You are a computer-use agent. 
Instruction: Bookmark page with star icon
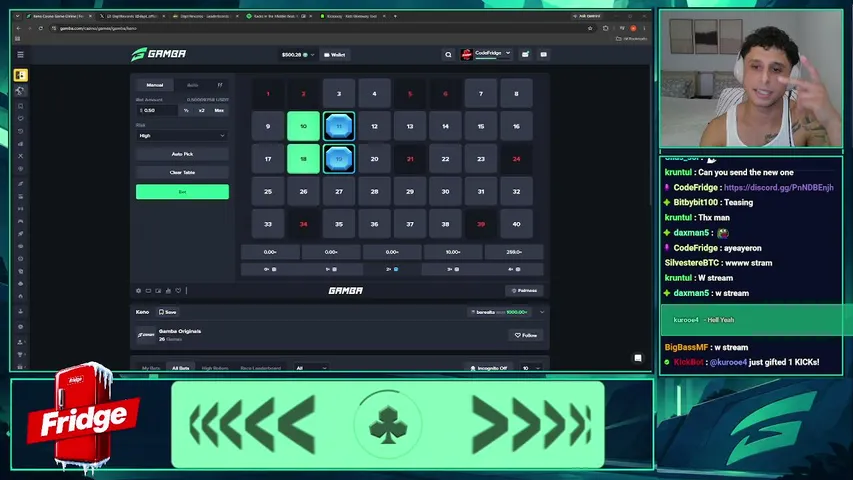(590, 28)
